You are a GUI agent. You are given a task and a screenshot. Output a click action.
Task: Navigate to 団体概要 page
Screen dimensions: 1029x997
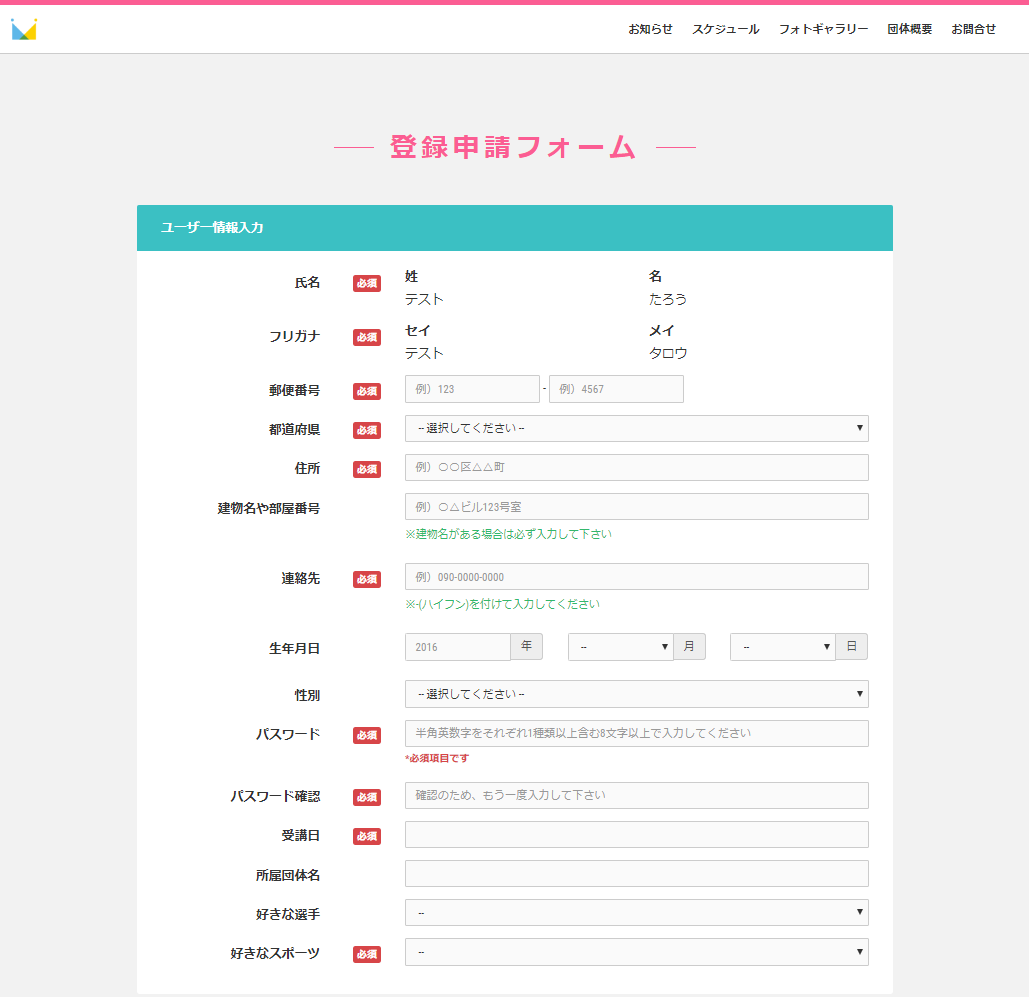click(909, 29)
